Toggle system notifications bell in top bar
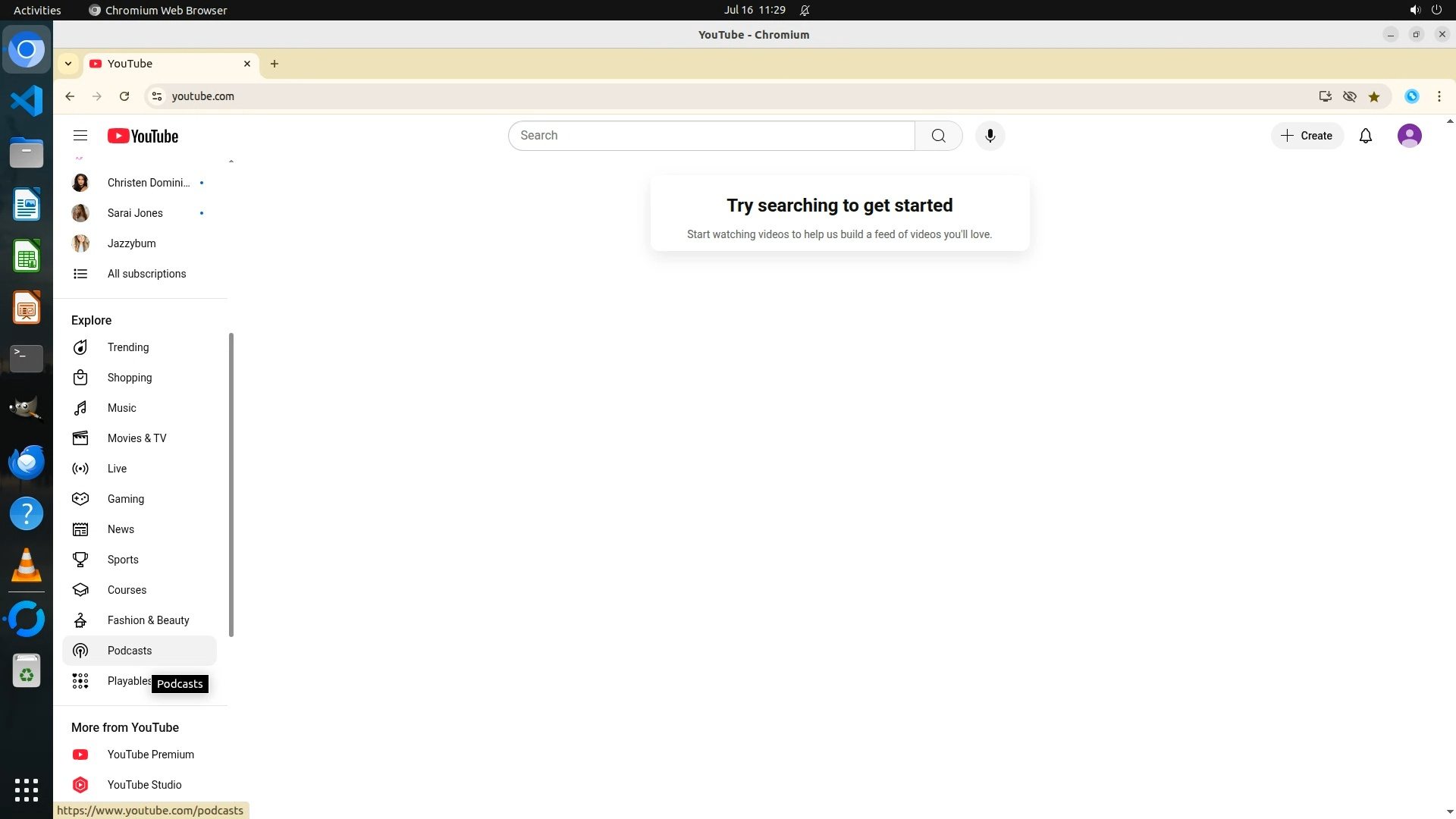The image size is (1456, 819). tap(805, 10)
